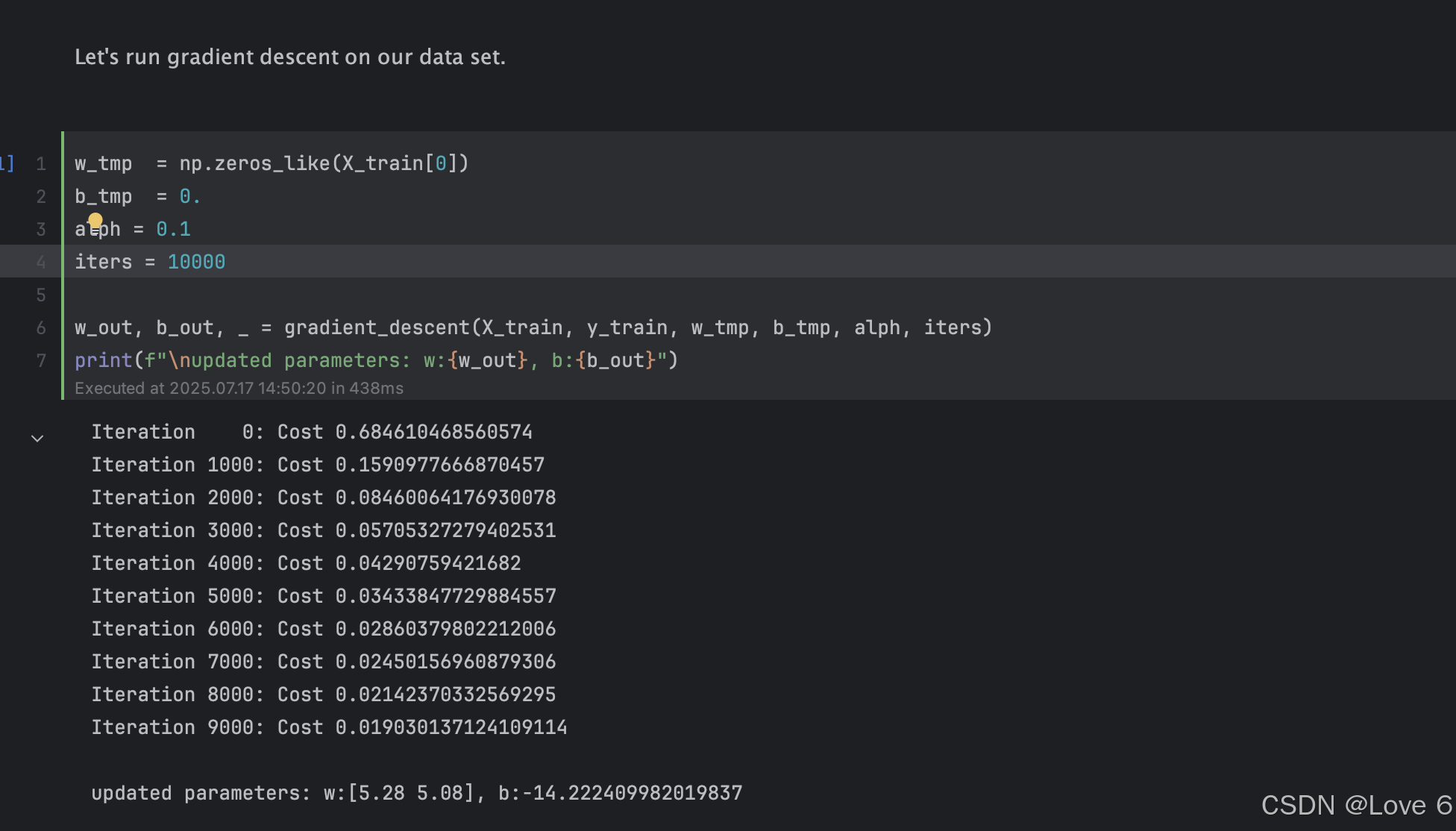Click Iteration 5000 cost output line
The height and width of the screenshot is (831, 1456).
[324, 596]
